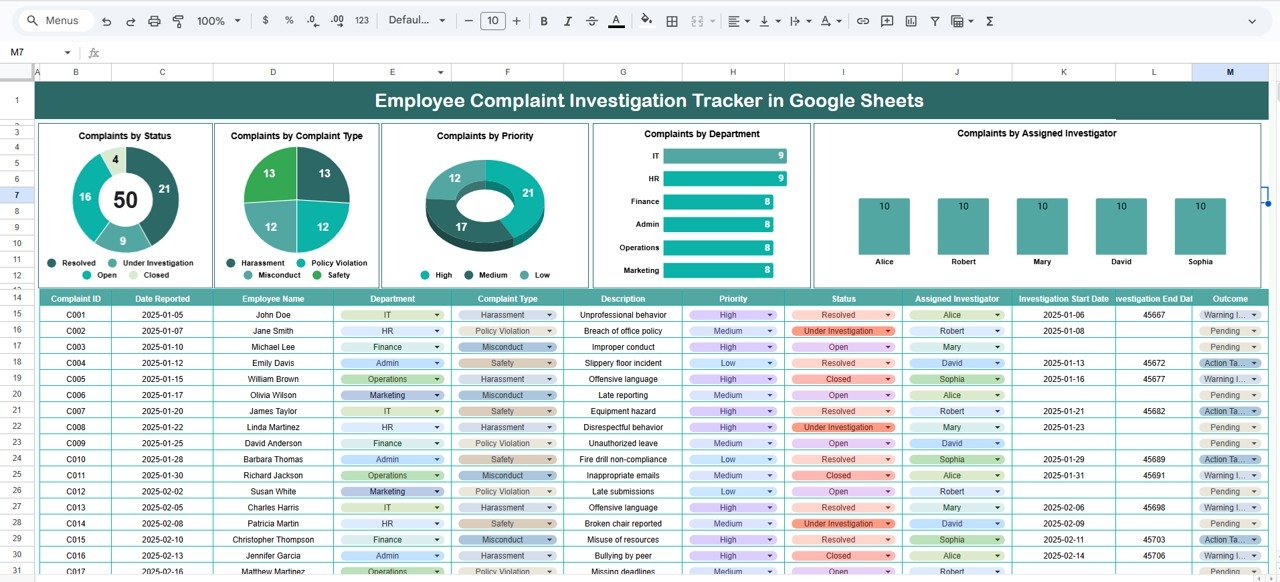
Task: Click the Undo icon
Action: point(106,20)
